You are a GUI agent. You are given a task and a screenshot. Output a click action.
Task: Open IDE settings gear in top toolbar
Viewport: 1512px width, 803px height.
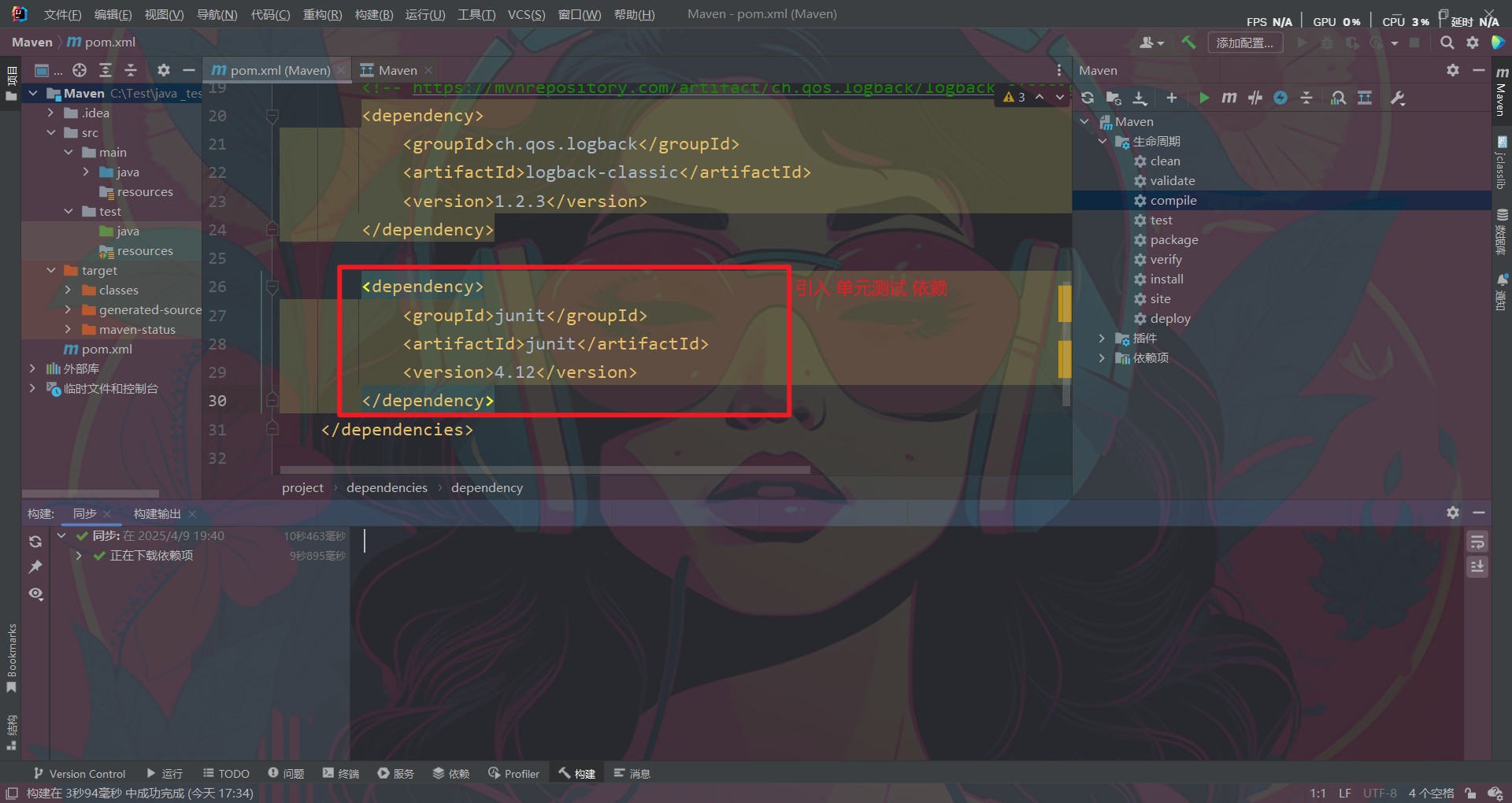point(1473,43)
